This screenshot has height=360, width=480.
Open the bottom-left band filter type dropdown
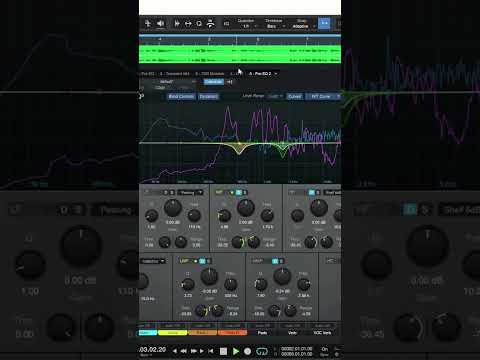click(153, 261)
